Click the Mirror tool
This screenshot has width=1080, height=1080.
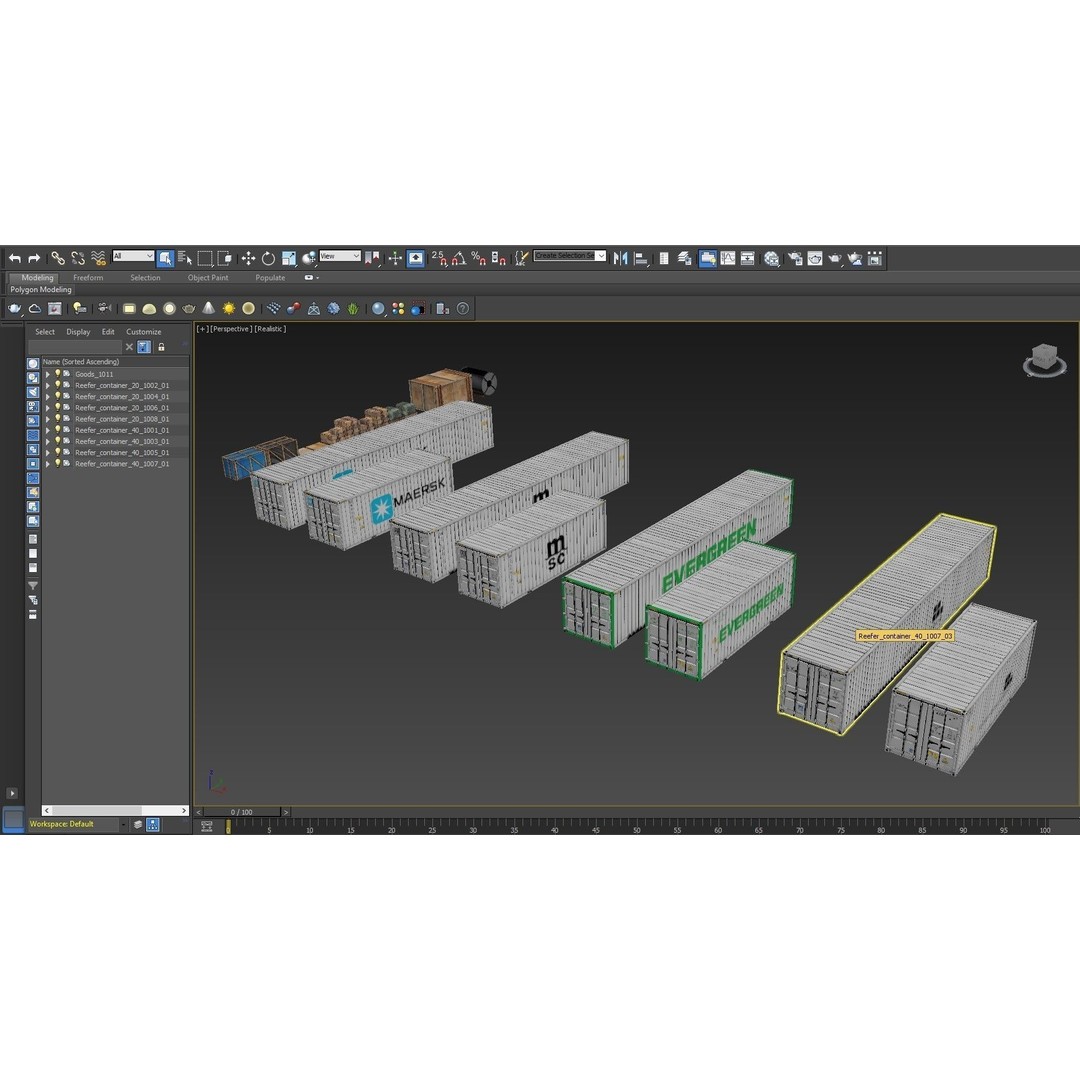point(621,258)
